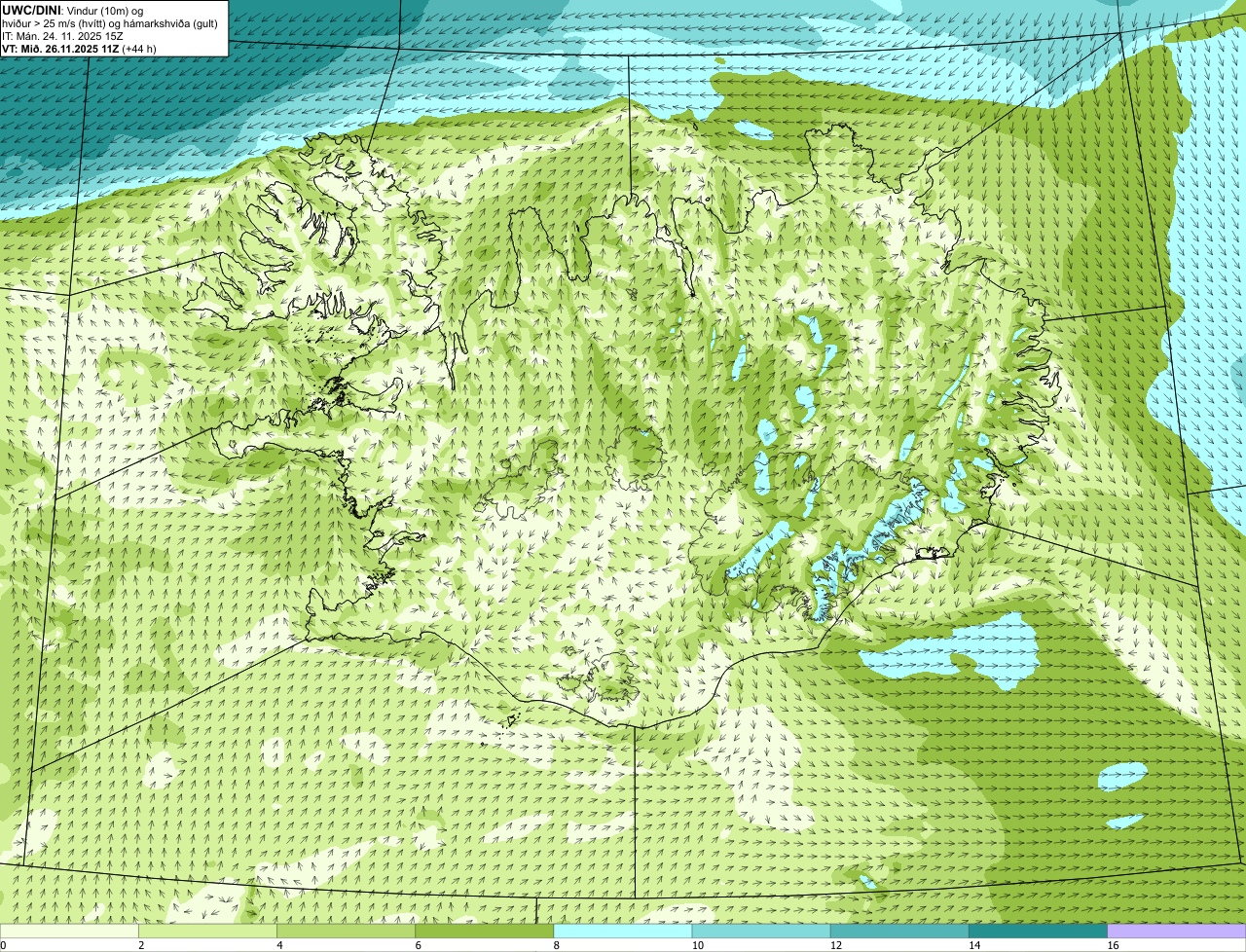Click the legend tick label "6"
Screen dimensions: 1246x952
[x=418, y=945]
